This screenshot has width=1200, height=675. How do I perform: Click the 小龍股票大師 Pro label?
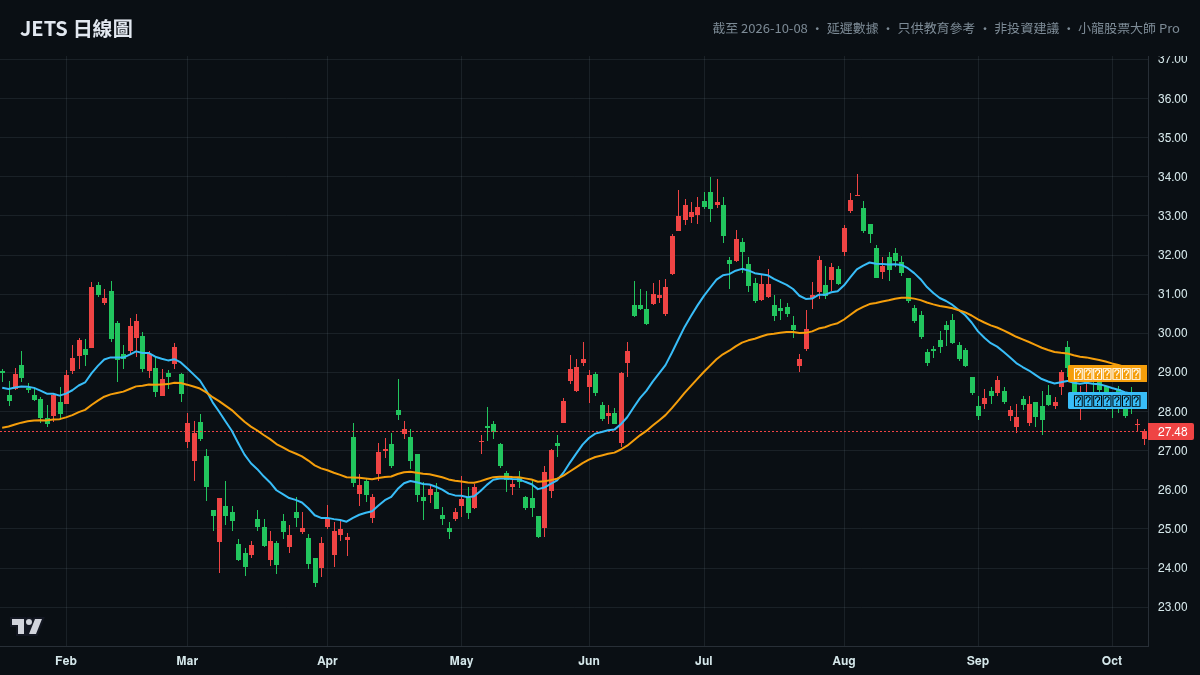[x=1129, y=28]
